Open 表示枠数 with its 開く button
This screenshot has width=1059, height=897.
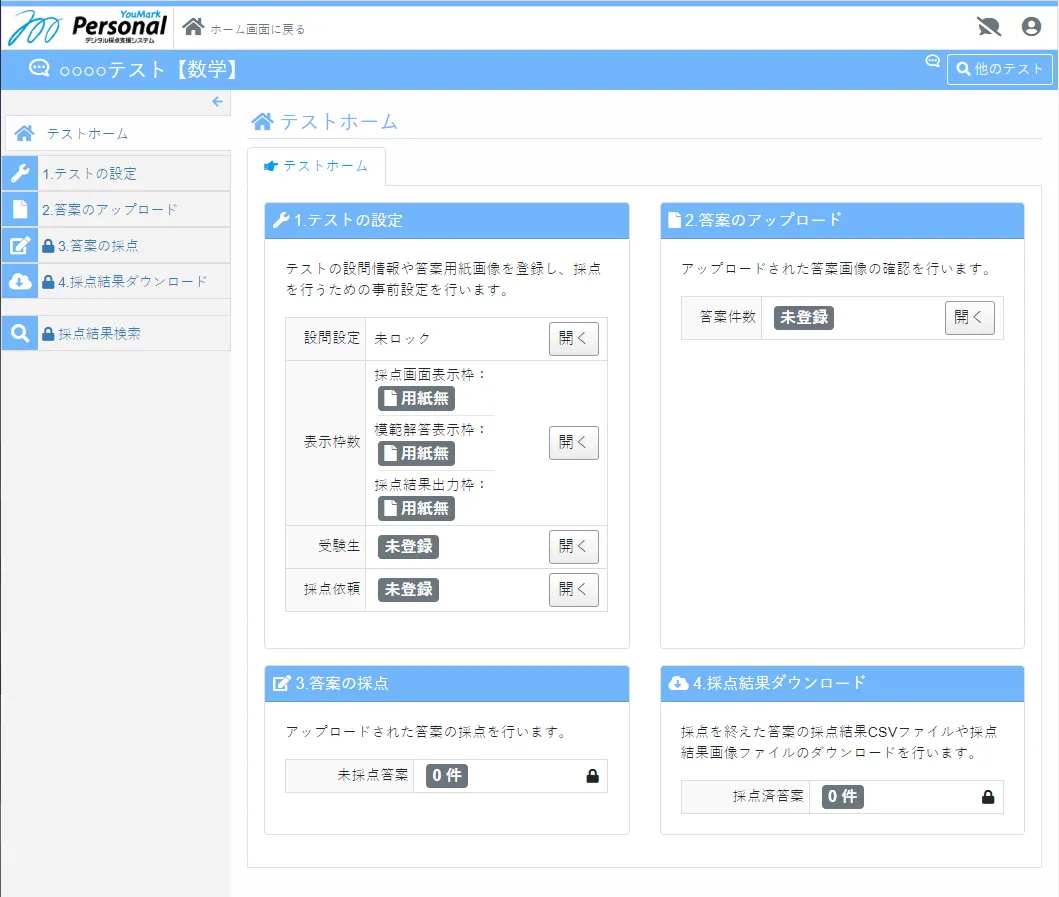[x=573, y=442]
